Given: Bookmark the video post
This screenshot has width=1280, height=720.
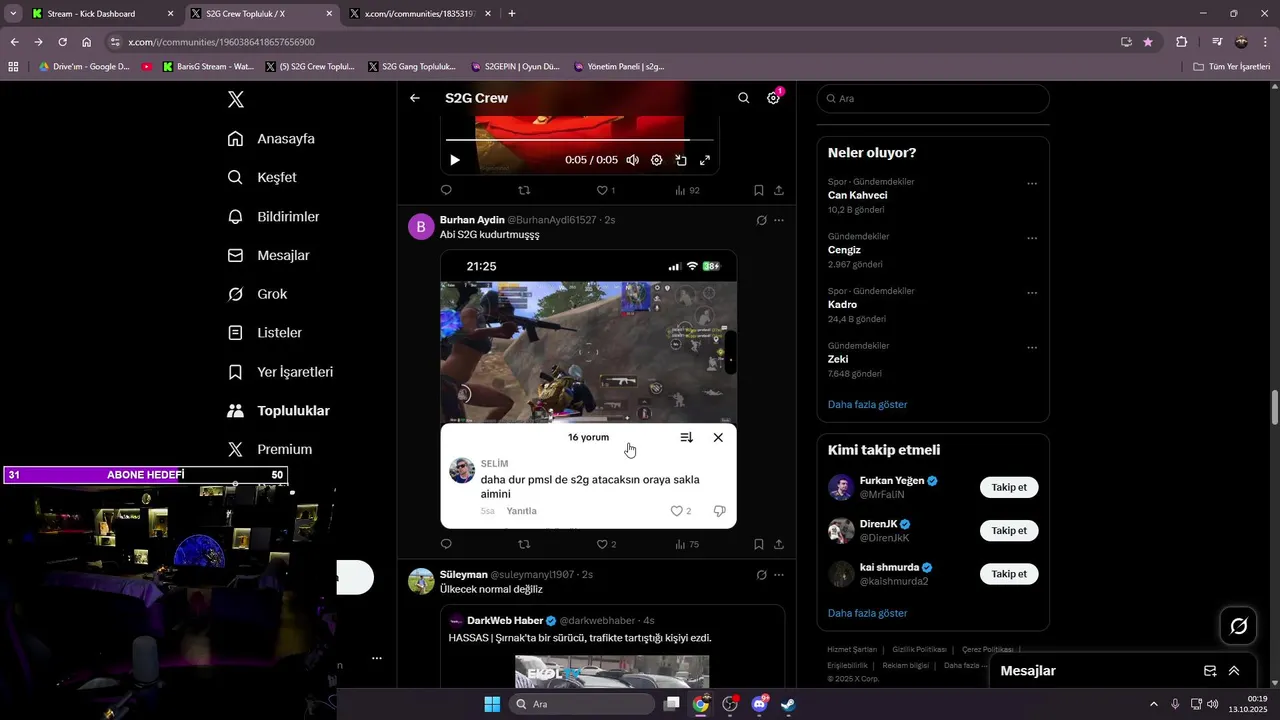Looking at the screenshot, I should (x=759, y=190).
